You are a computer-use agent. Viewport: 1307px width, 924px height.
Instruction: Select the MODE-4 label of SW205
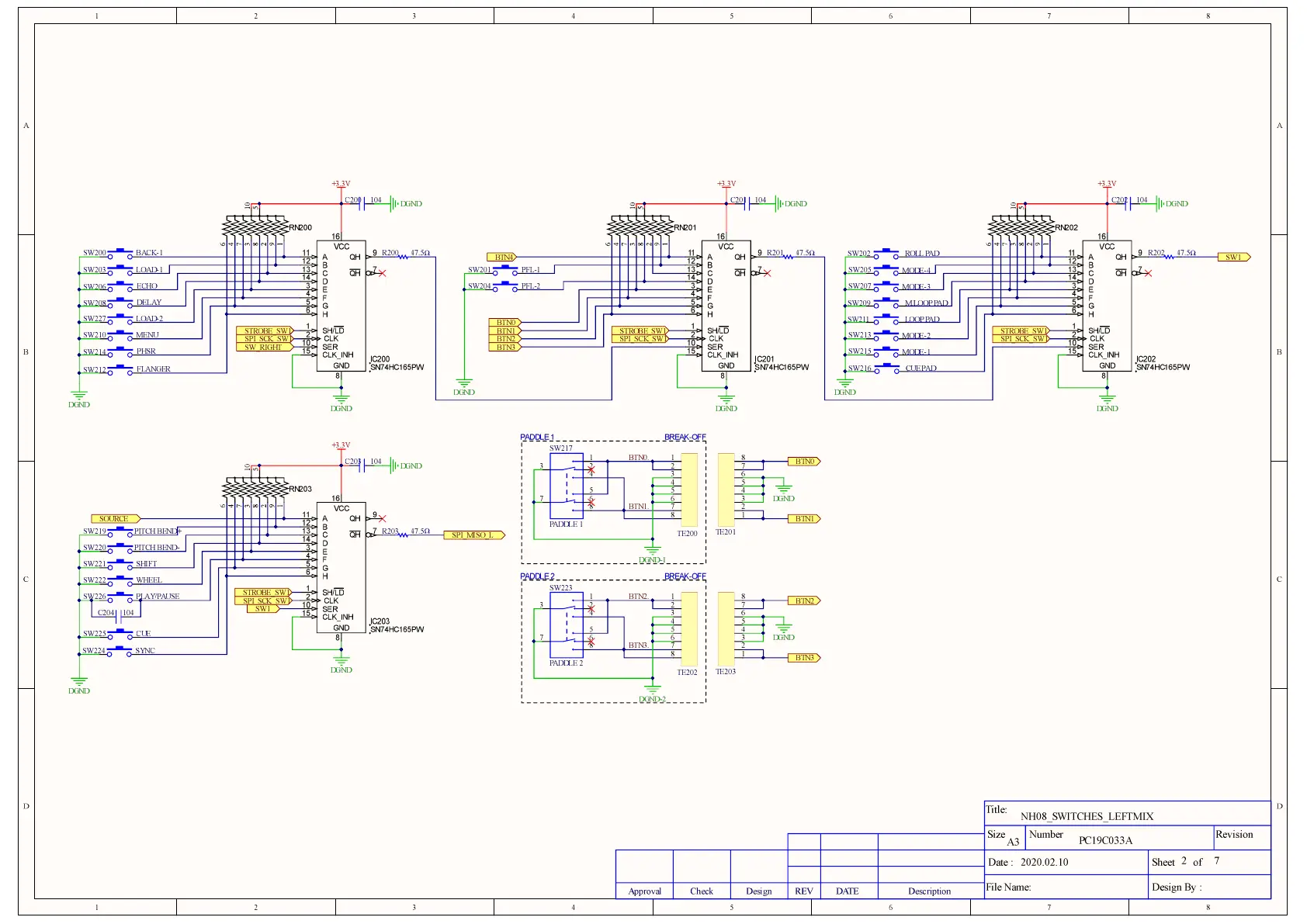[916, 271]
